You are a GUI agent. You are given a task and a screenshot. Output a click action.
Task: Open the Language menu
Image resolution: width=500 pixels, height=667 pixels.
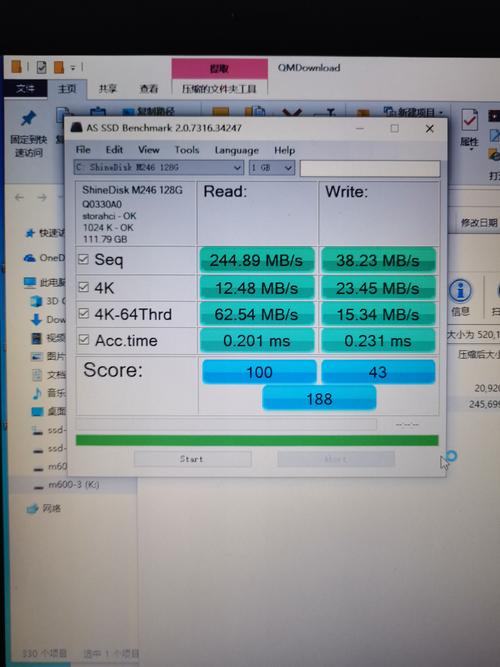tap(237, 150)
